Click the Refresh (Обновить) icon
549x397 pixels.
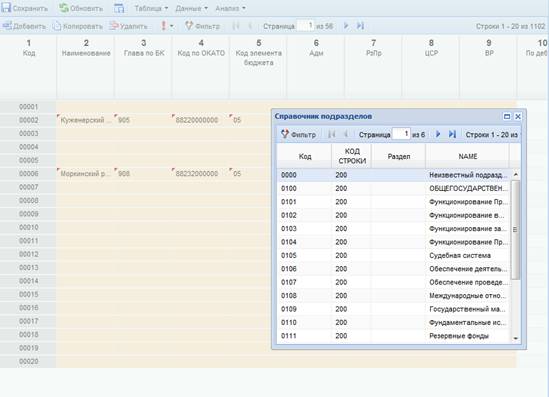click(64, 8)
